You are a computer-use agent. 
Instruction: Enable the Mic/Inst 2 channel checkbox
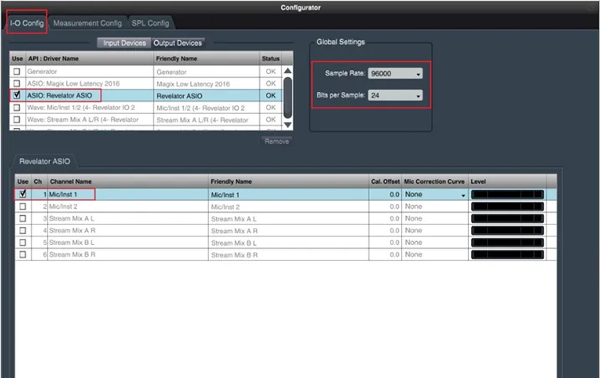(23, 207)
